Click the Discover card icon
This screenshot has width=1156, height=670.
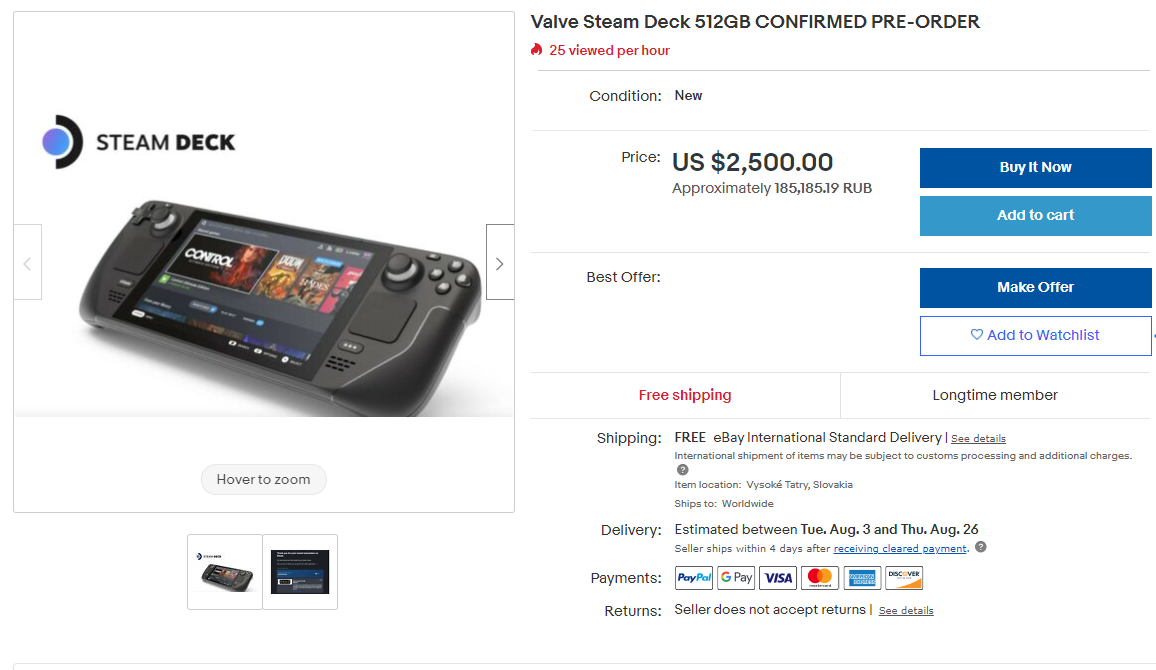tap(904, 578)
